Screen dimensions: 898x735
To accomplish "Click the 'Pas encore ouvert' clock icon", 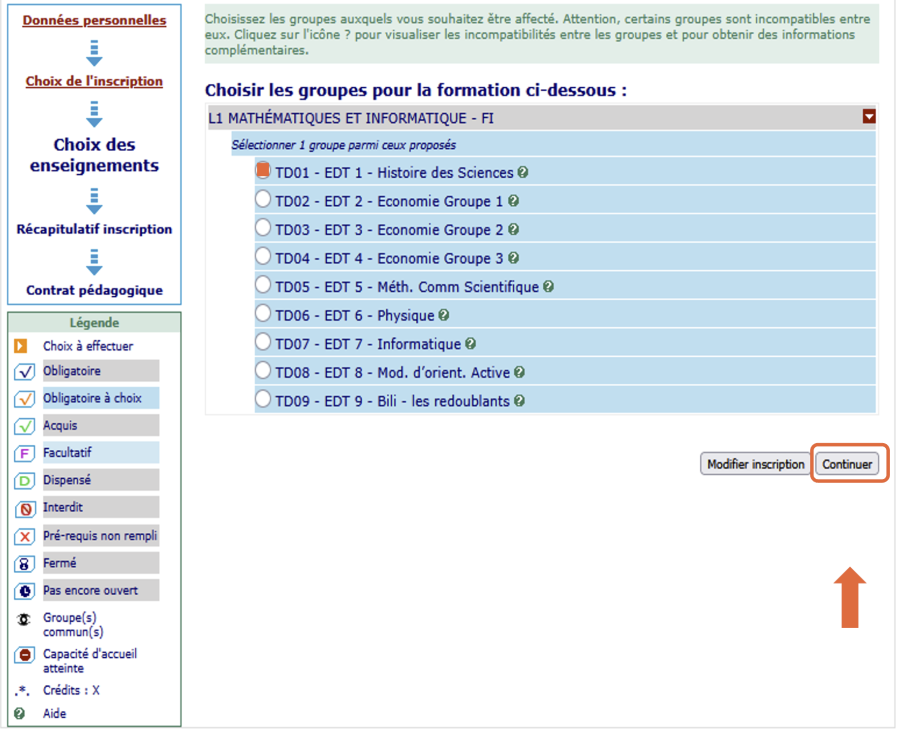I will click(x=25, y=591).
